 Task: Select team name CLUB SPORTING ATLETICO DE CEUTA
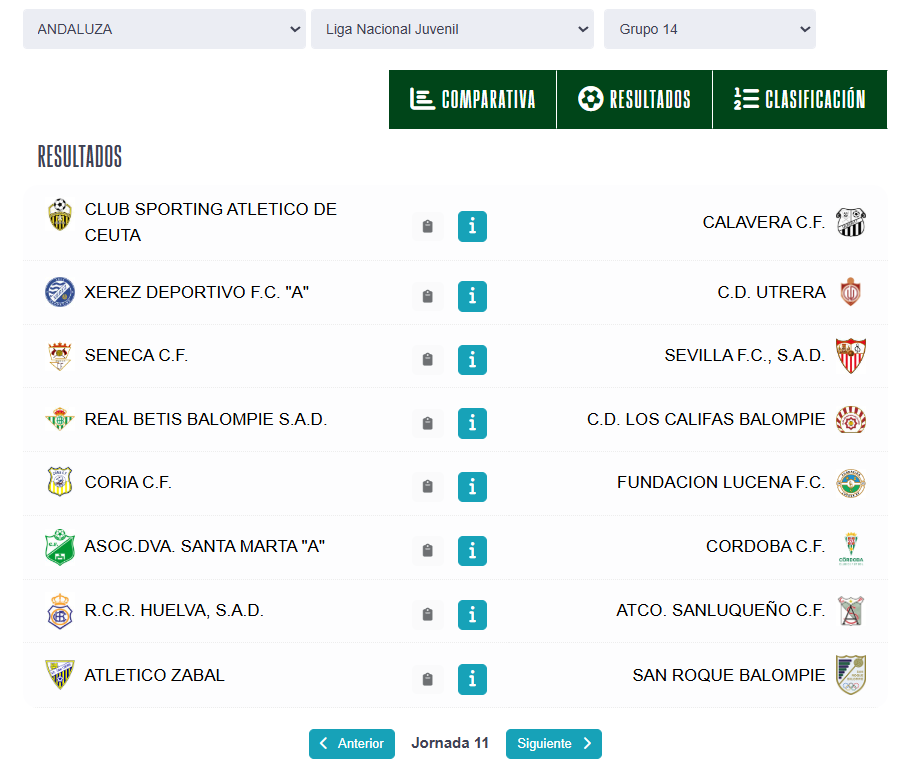click(x=211, y=222)
